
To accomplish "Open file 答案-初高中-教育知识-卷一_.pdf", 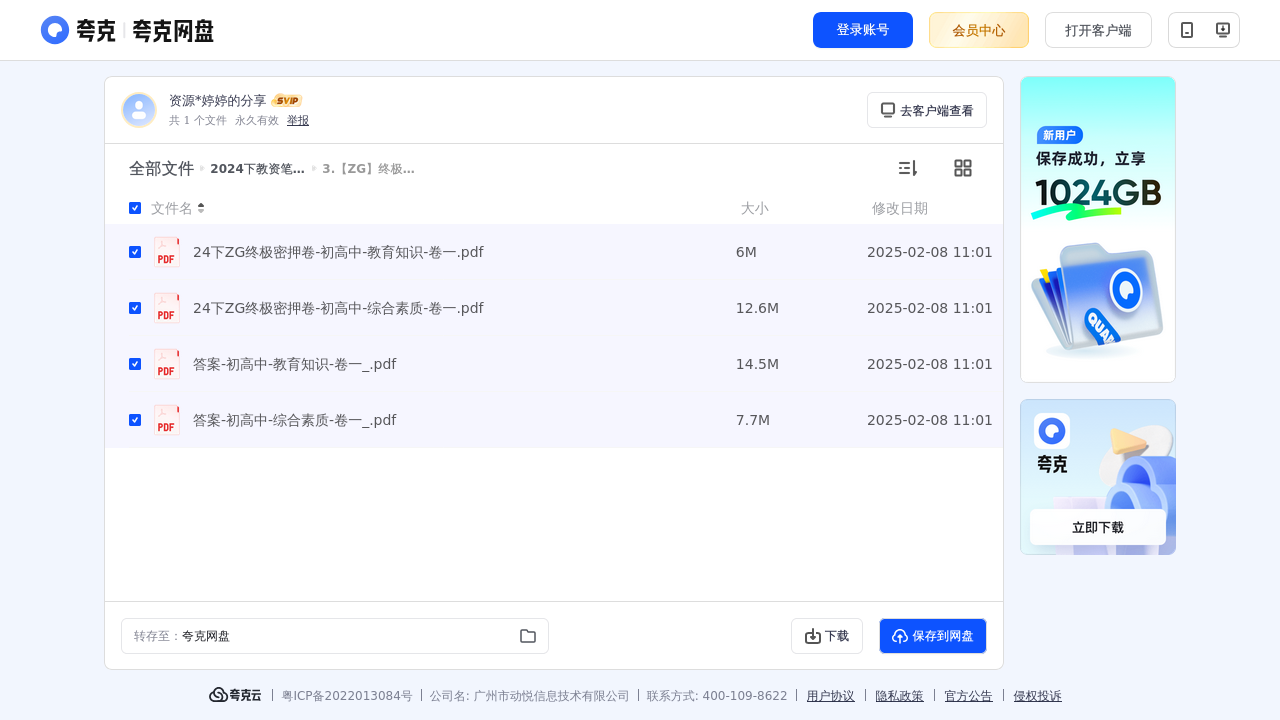I will click(x=294, y=364).
